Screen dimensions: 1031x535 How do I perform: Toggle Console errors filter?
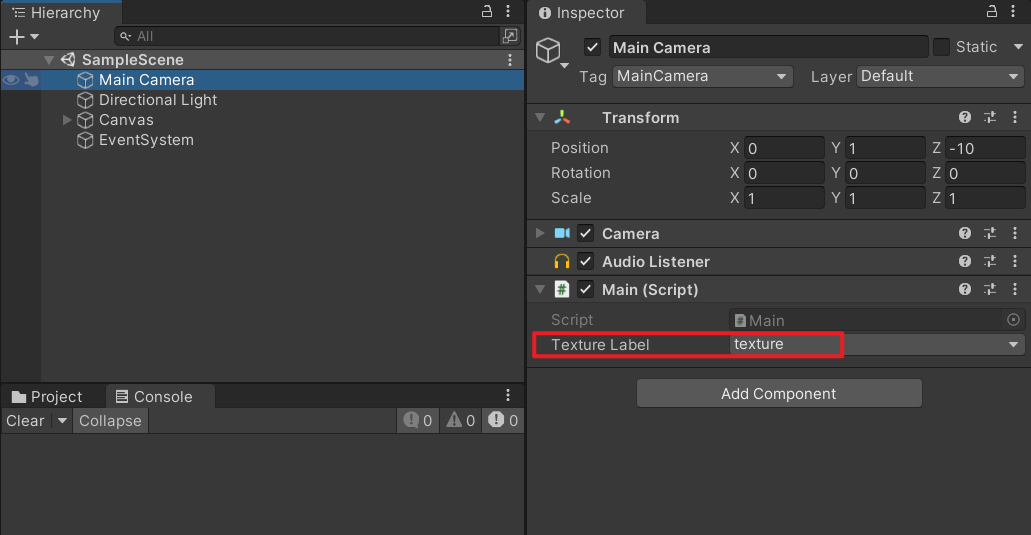[503, 421]
